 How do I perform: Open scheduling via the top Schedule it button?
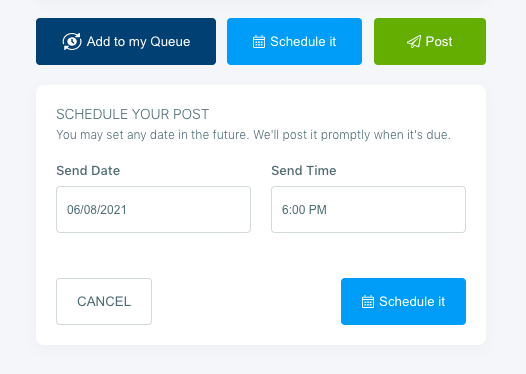pyautogui.click(x=294, y=42)
